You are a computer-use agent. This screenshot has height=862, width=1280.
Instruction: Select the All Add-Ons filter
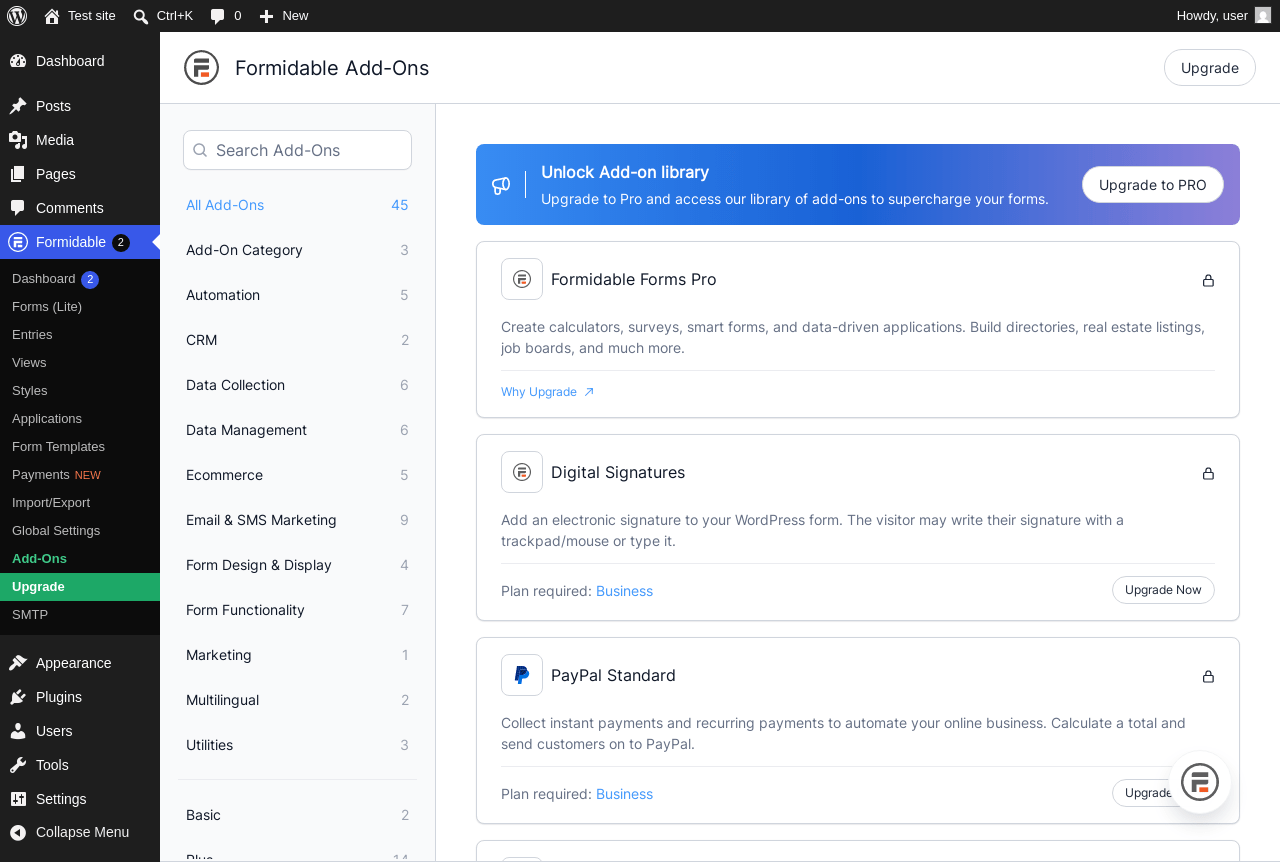297,205
